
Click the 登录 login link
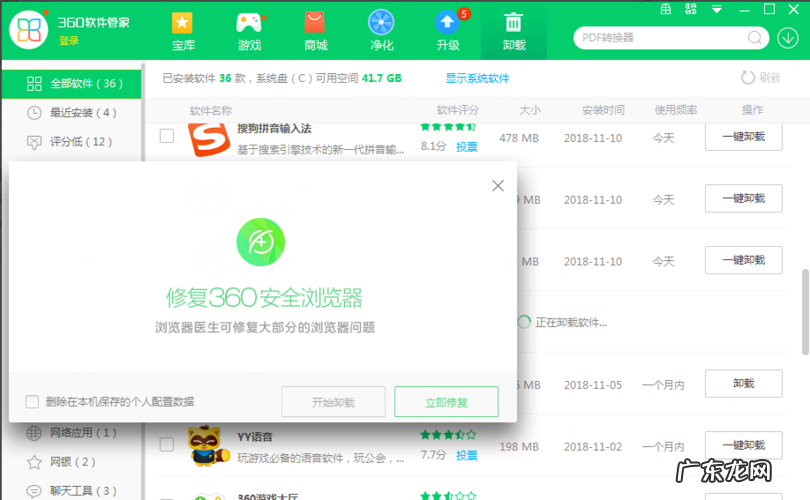[69, 41]
